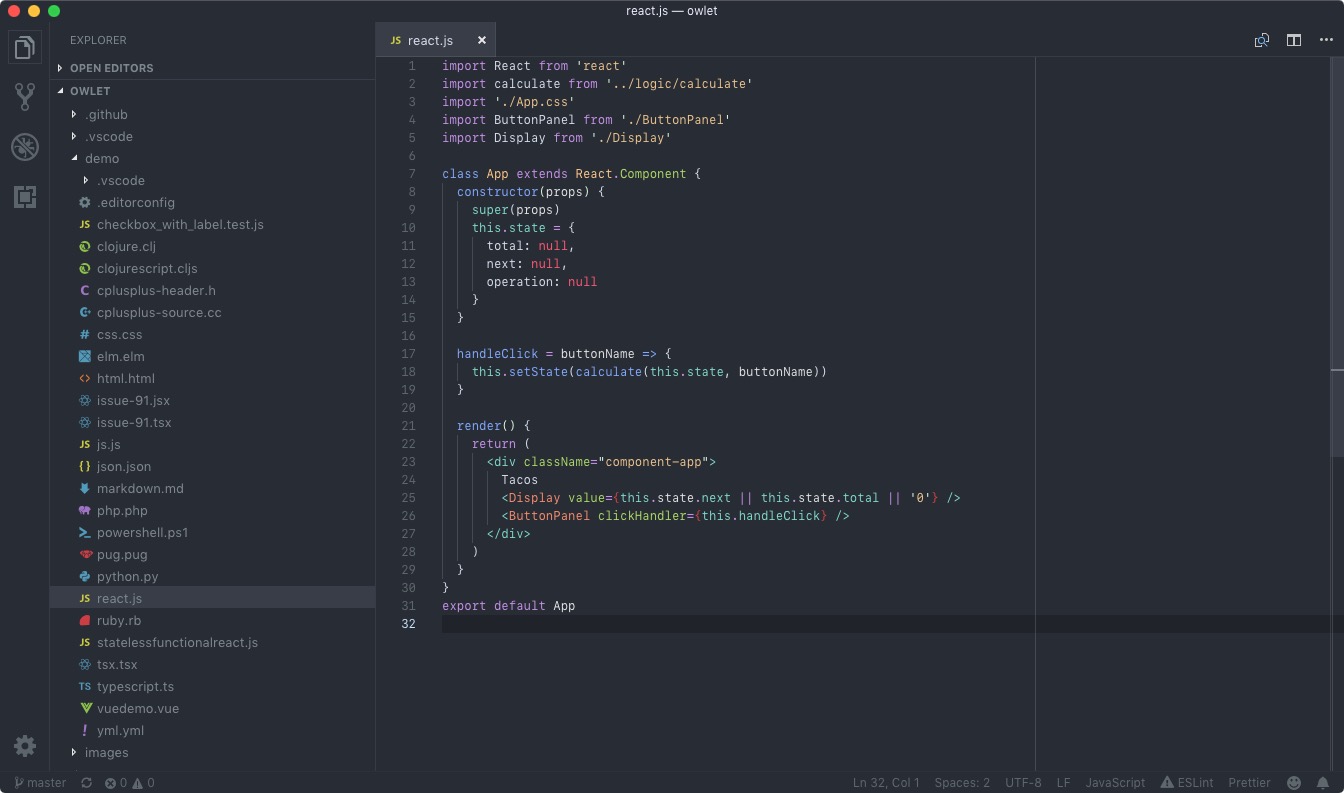
Task: Open powershell.ps1 file
Action: (212, 532)
